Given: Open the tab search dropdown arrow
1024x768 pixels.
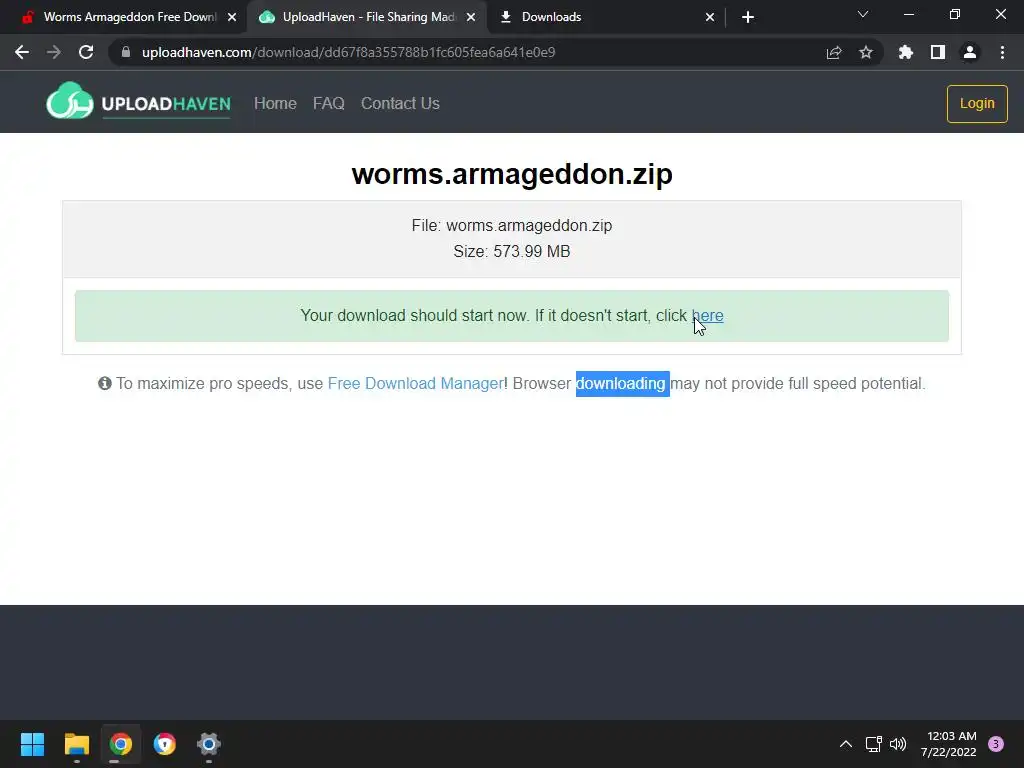Looking at the screenshot, I should coord(863,14).
